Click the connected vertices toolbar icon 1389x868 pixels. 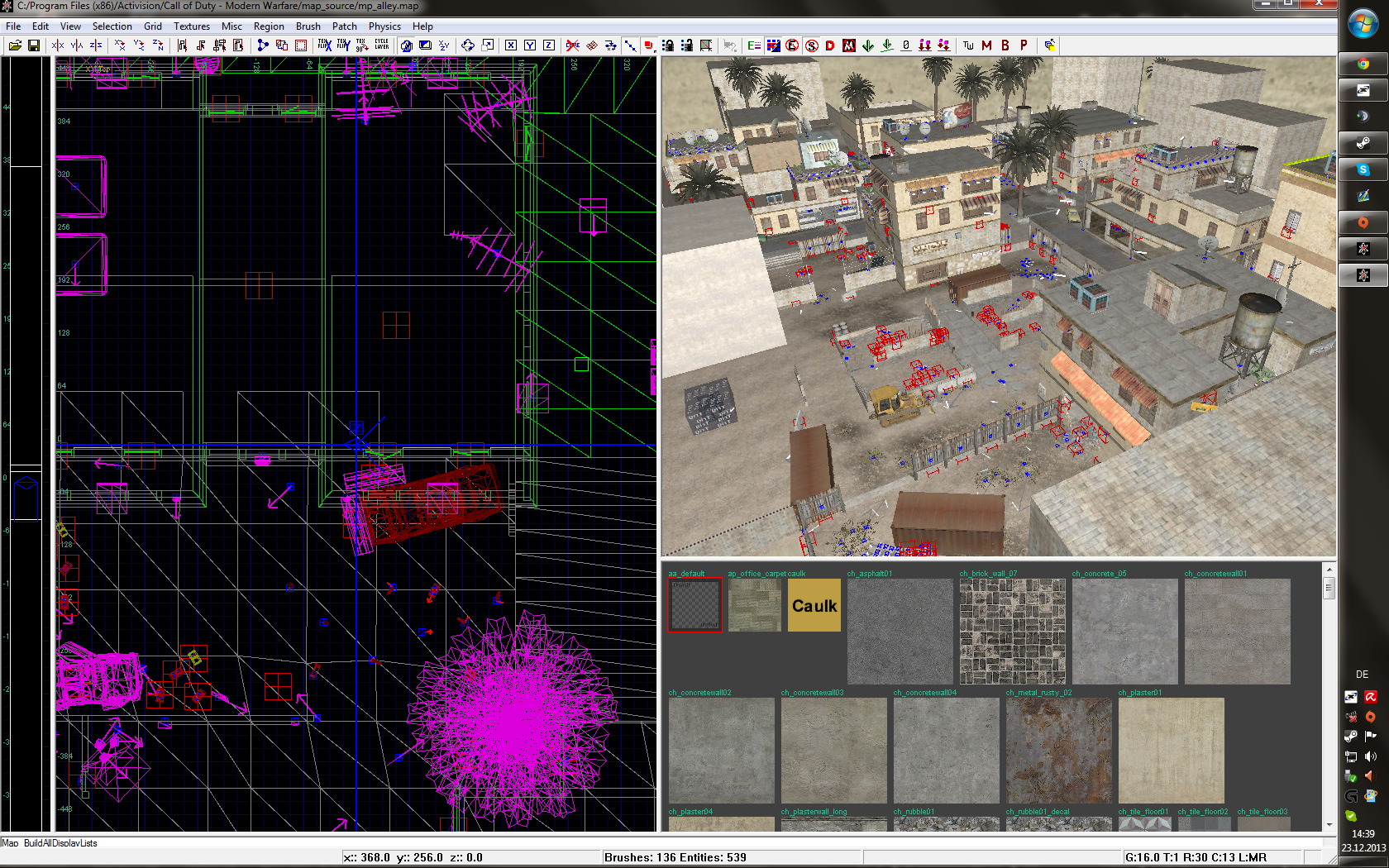263,45
